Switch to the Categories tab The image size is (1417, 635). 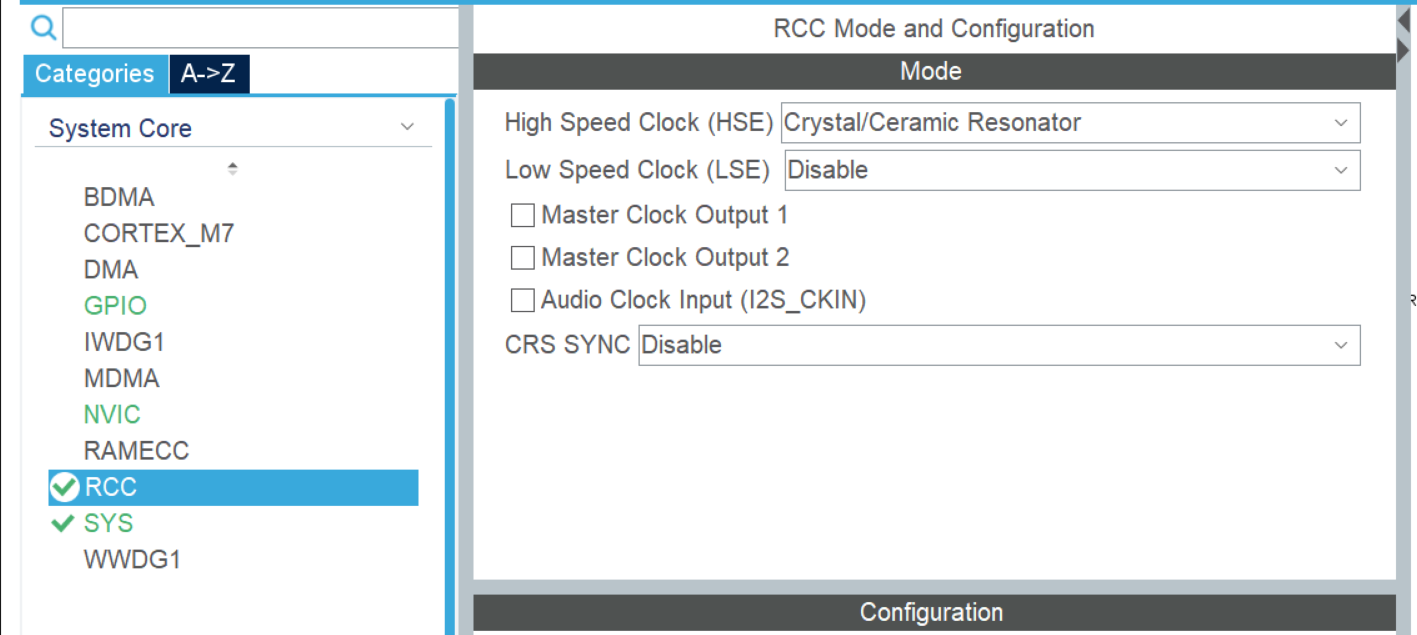pyautogui.click(x=95, y=74)
